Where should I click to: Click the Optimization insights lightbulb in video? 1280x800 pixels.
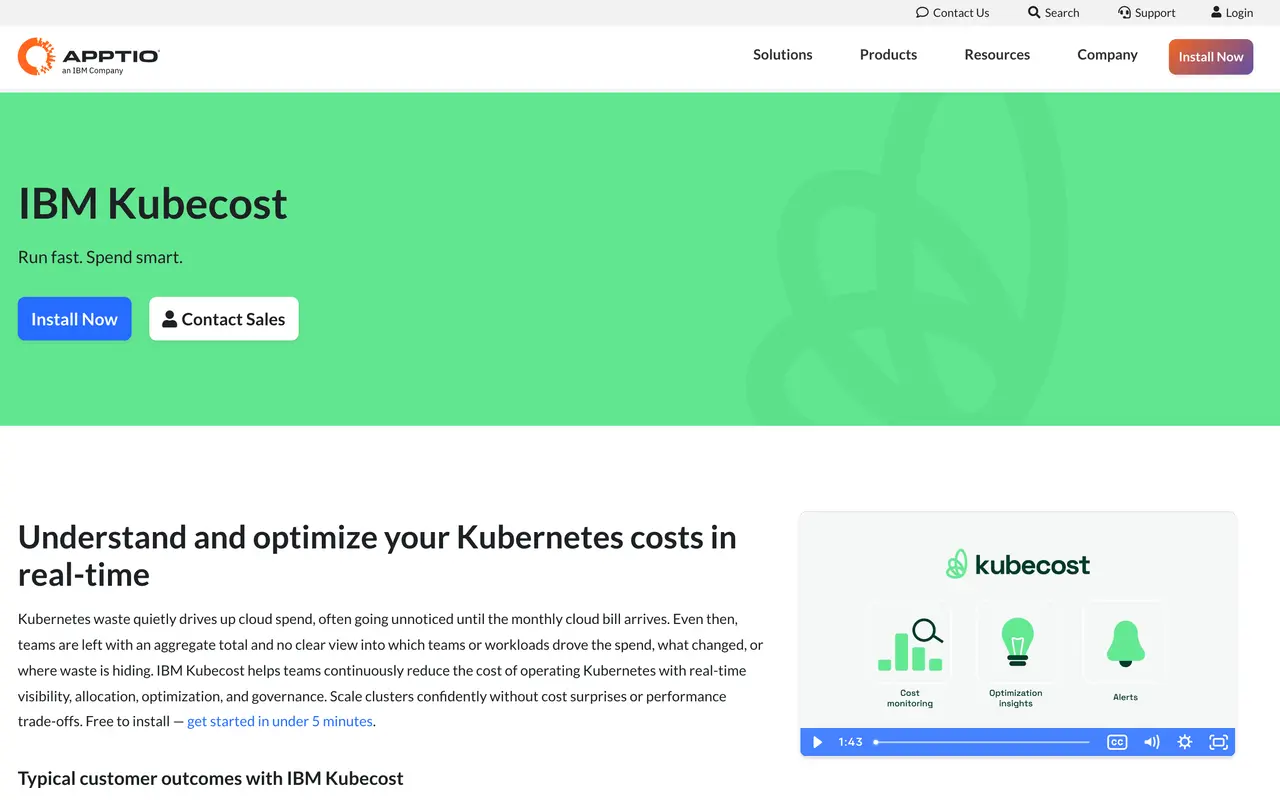[1017, 642]
